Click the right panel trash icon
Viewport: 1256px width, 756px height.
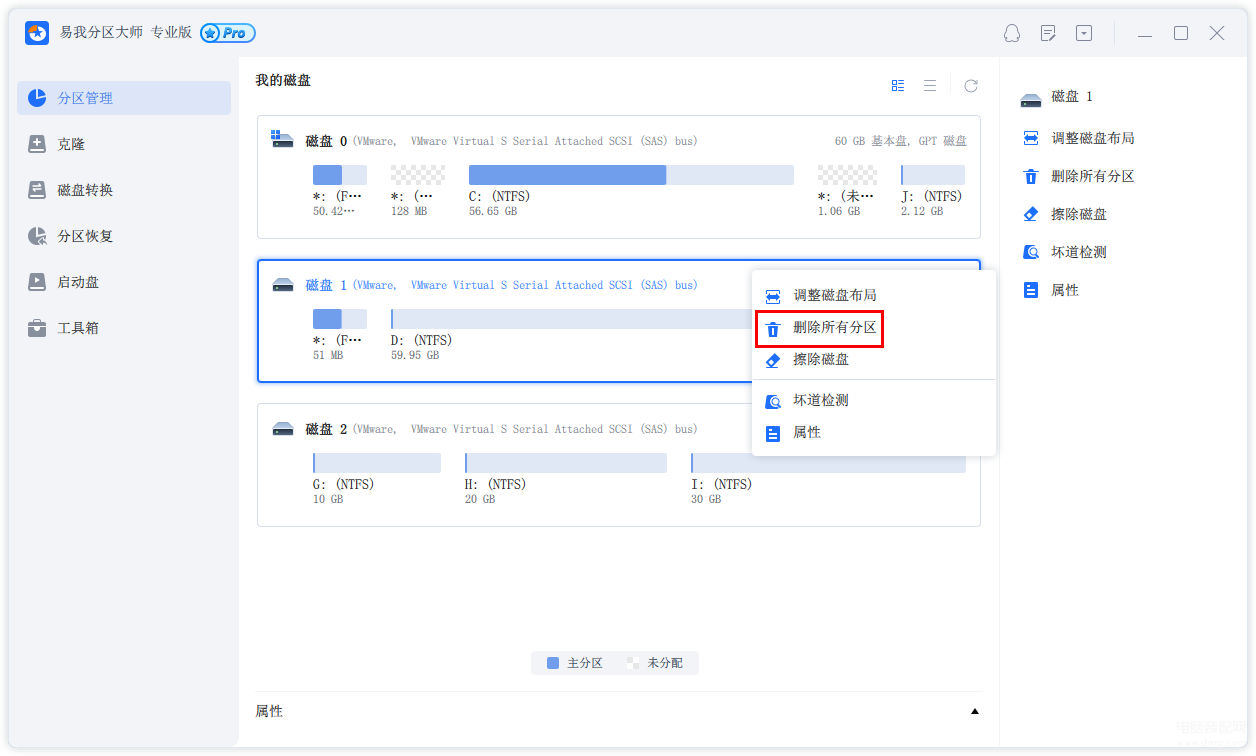click(x=1031, y=176)
